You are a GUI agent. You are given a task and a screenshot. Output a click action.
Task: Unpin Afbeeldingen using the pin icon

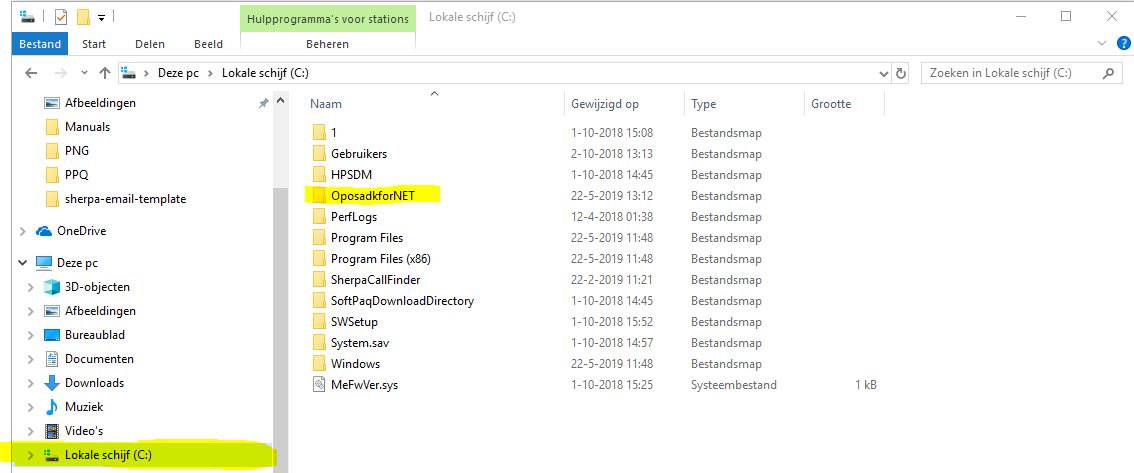pyautogui.click(x=263, y=103)
